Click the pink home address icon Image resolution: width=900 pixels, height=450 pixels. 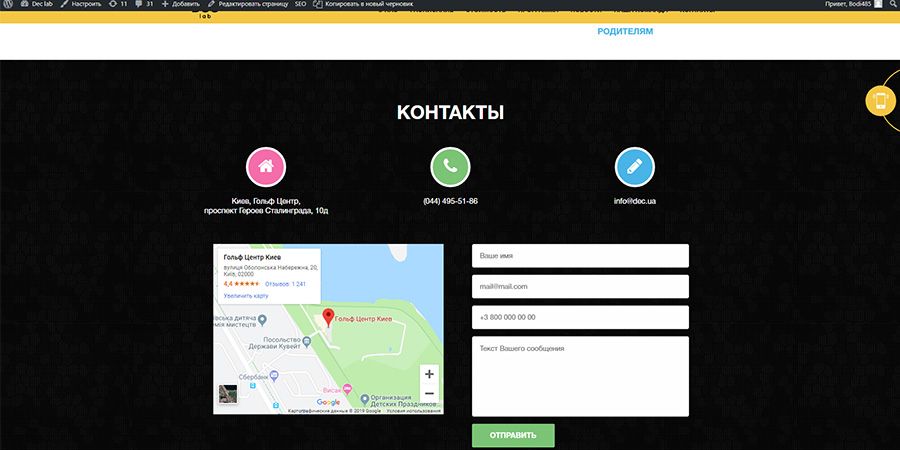point(266,167)
